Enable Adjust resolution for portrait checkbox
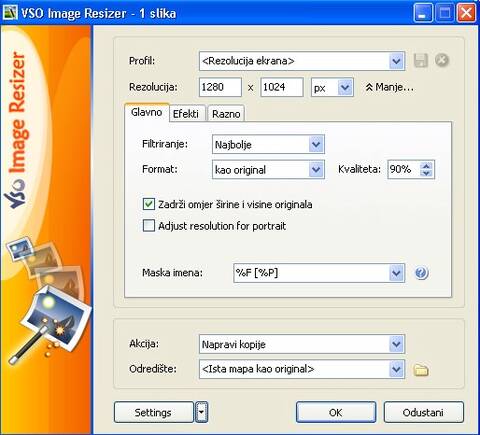Viewport: 480px width, 435px height. coord(149,226)
